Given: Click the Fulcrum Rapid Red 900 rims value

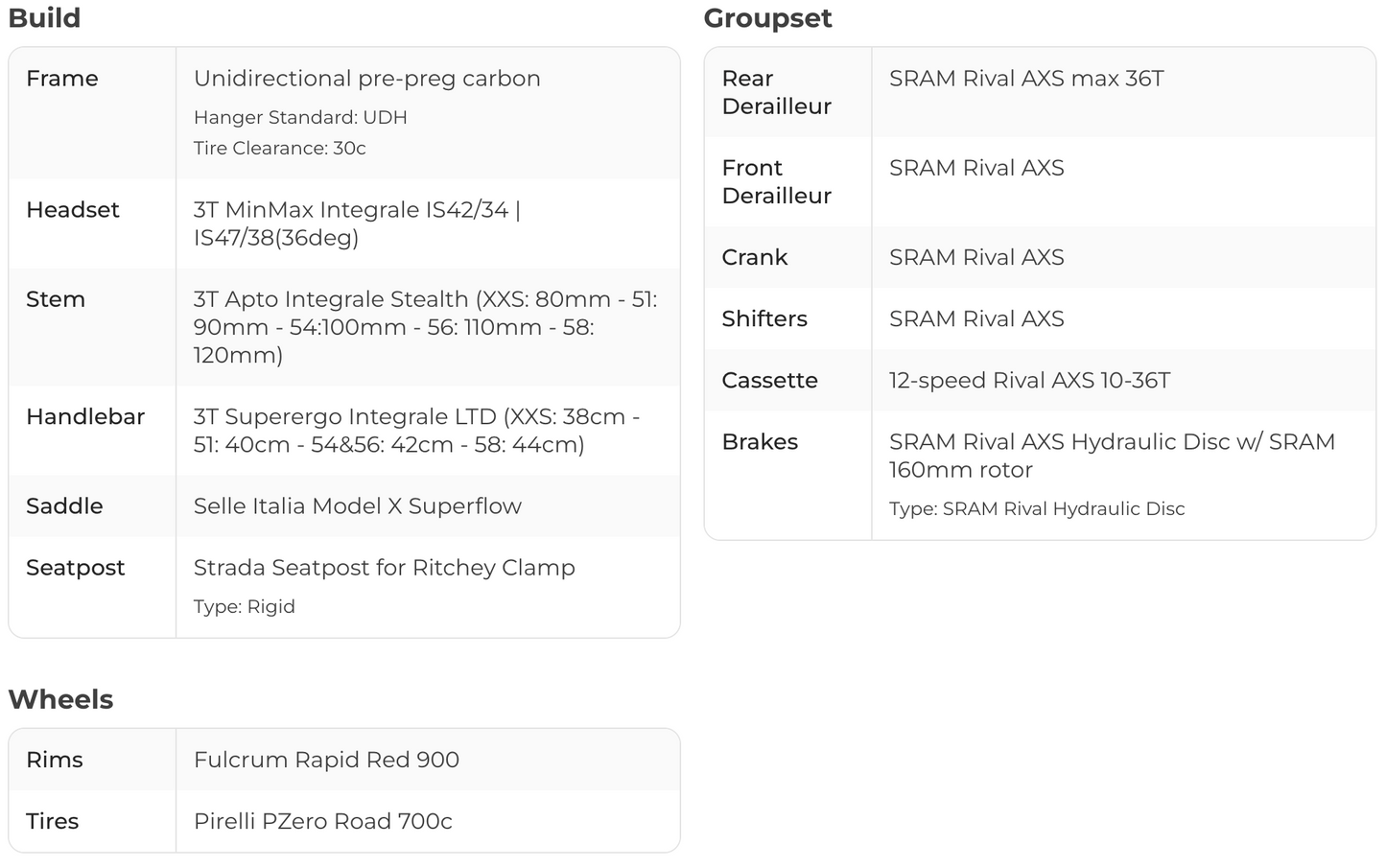Looking at the screenshot, I should 326,760.
